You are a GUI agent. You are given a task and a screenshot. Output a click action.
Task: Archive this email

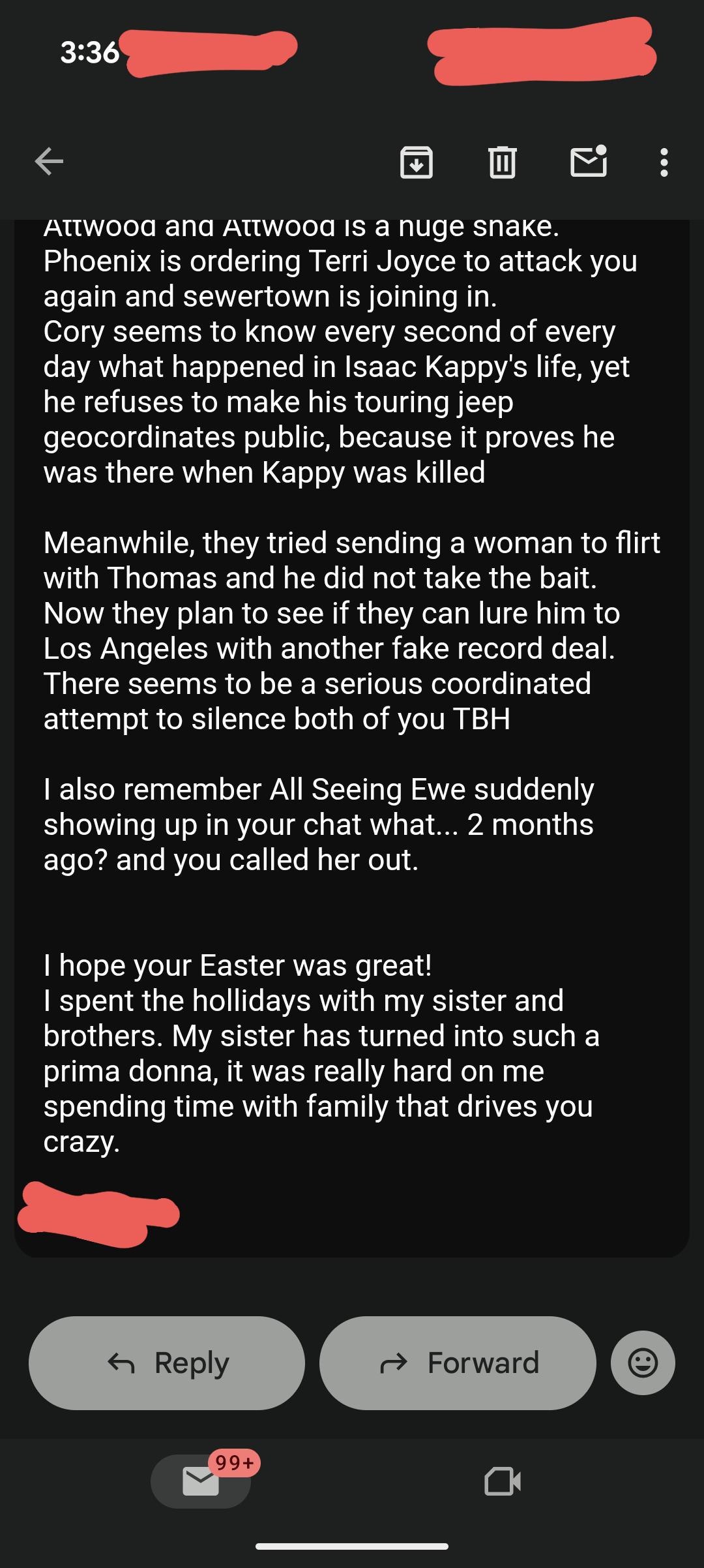(417, 162)
